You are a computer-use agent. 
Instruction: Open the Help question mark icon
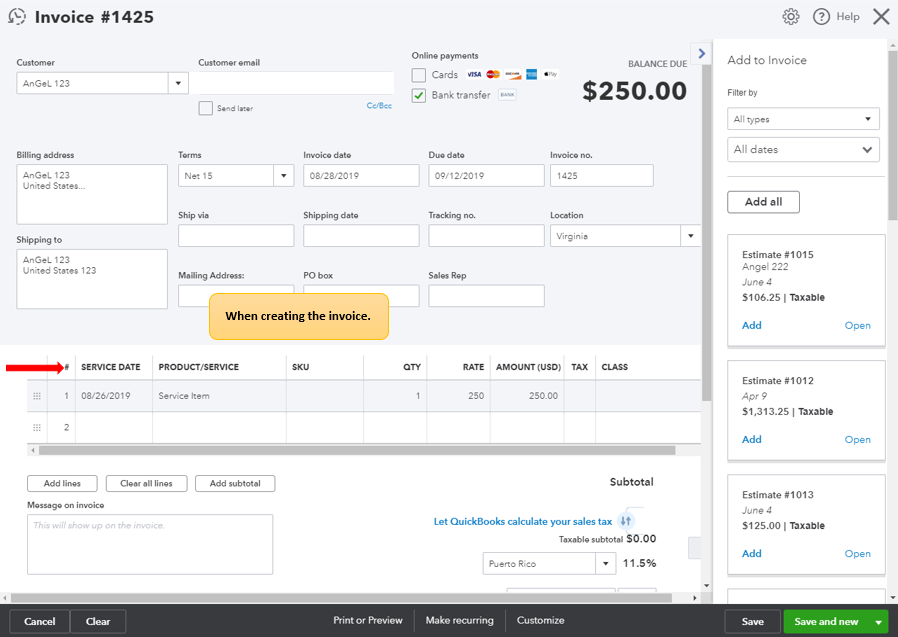821,17
